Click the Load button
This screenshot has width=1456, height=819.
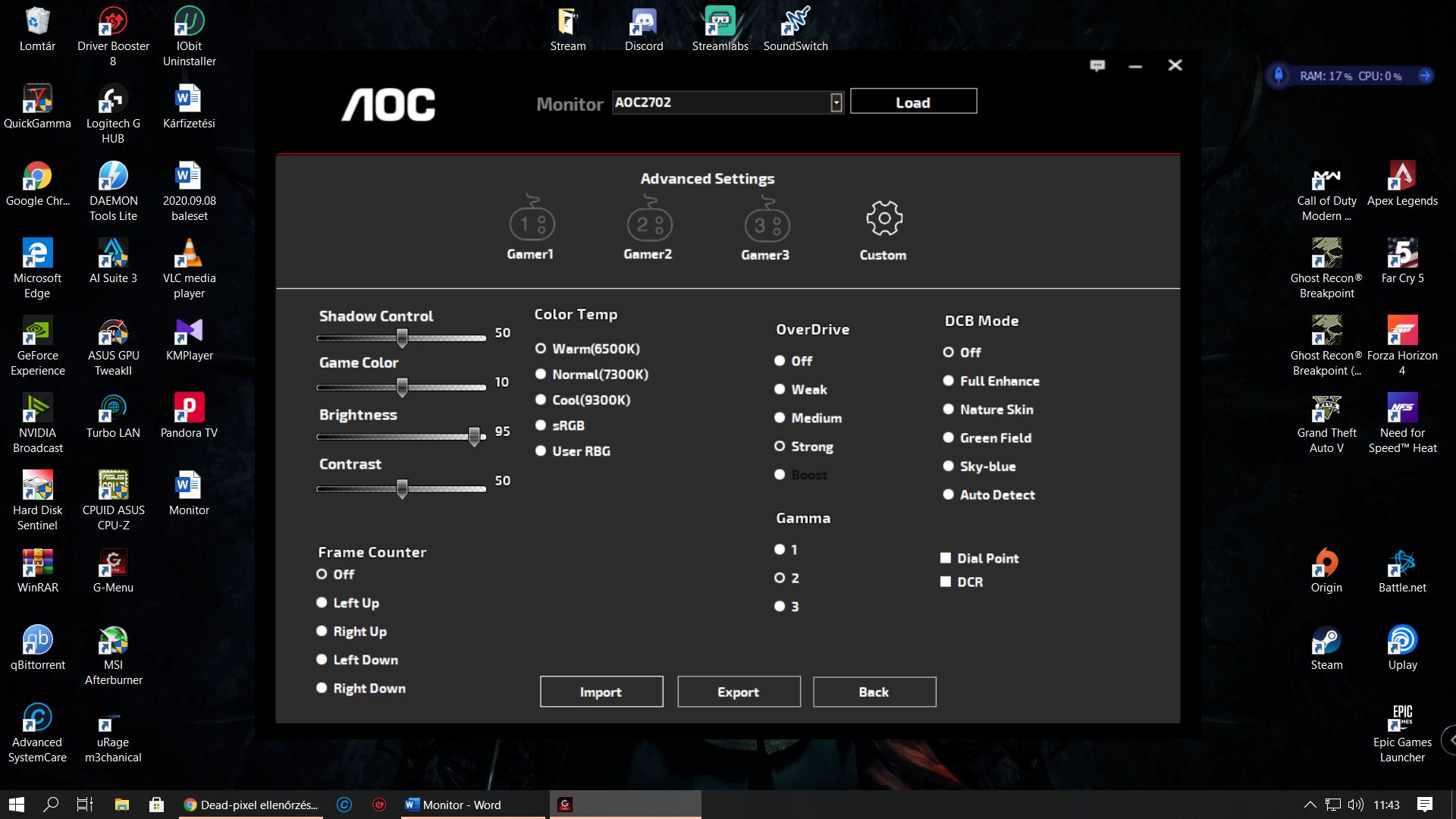913,102
